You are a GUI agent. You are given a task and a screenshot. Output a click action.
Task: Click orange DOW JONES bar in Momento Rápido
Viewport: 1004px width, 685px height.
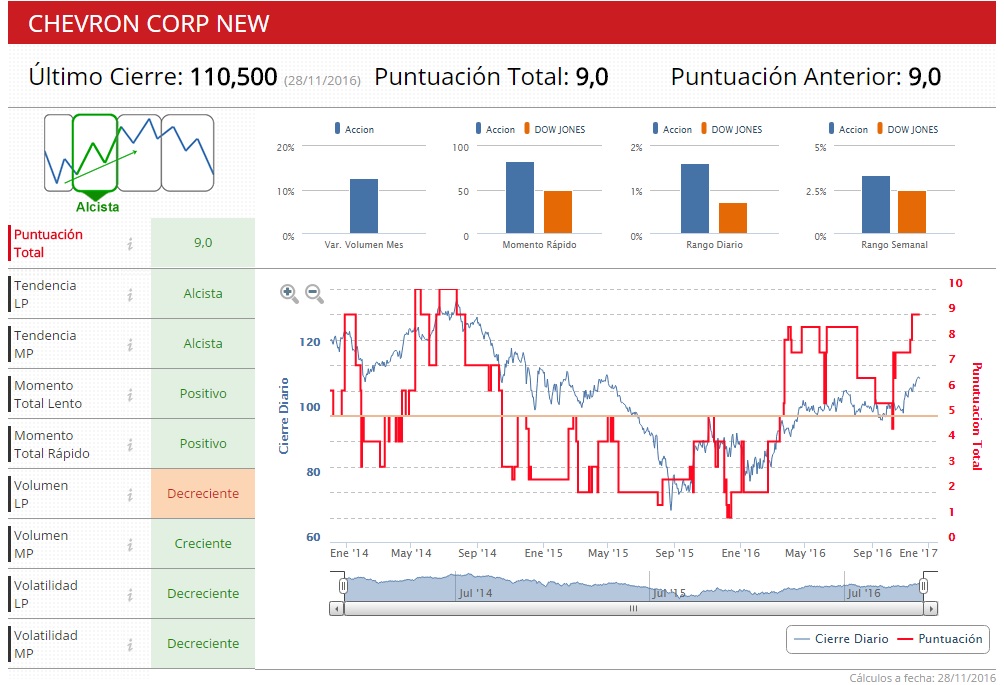558,212
